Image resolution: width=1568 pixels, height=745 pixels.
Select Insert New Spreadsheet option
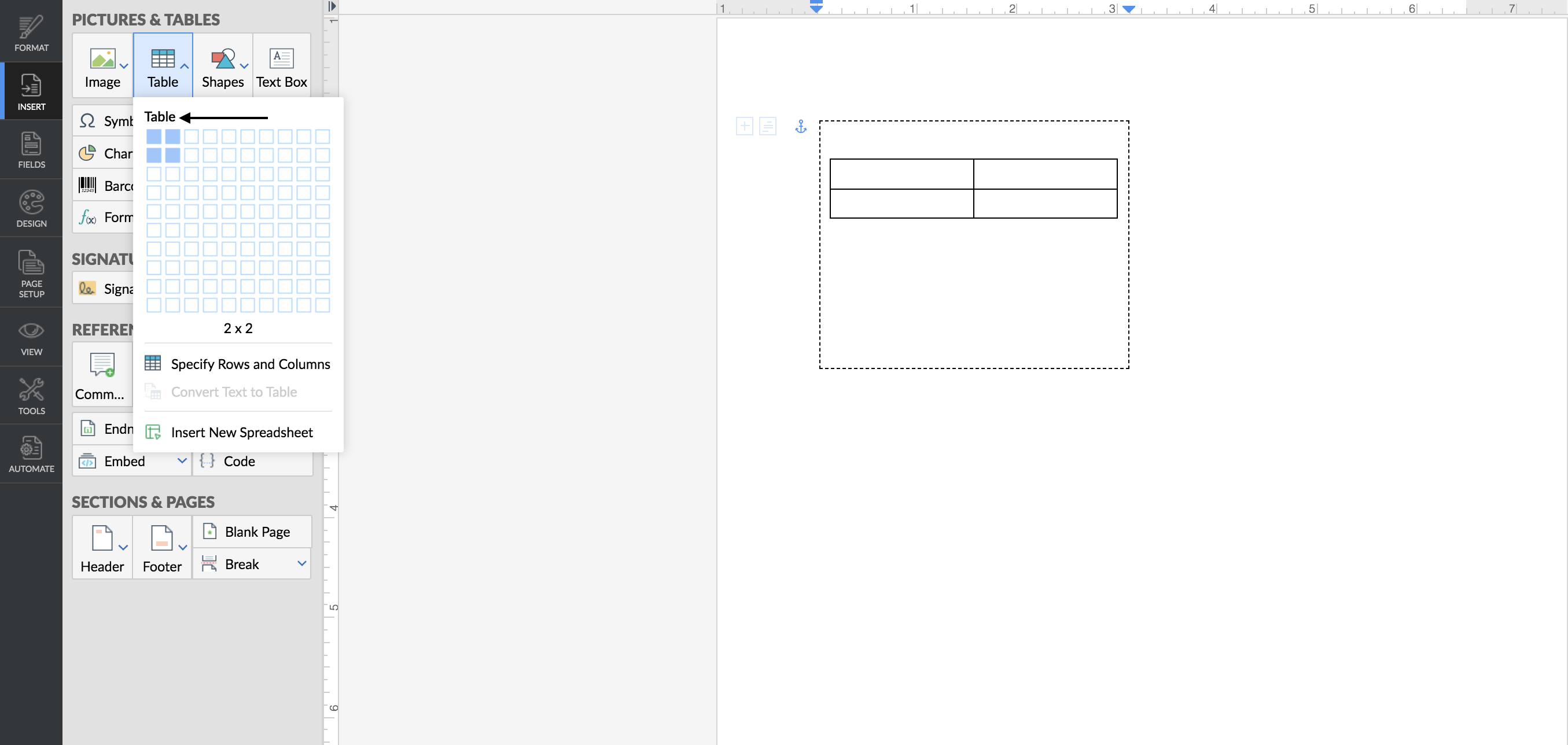[242, 432]
